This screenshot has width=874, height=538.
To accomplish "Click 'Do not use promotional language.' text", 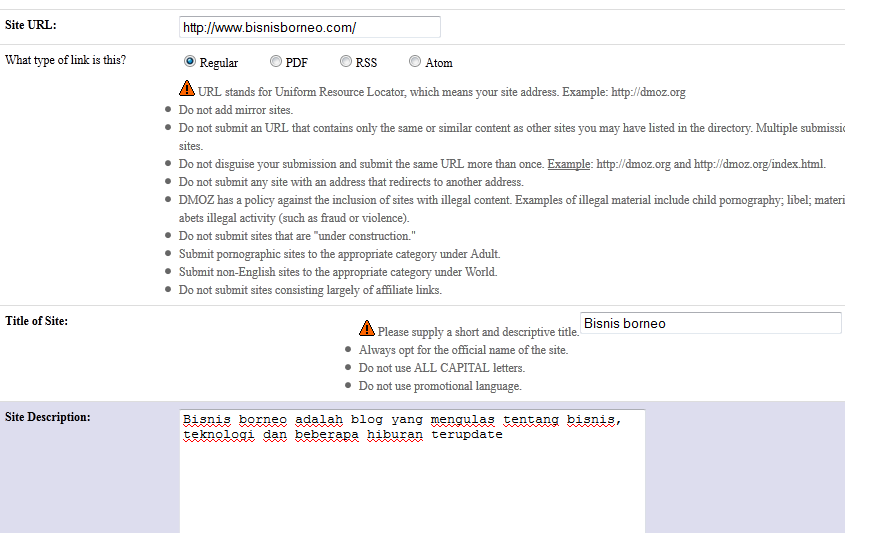I will [x=440, y=386].
